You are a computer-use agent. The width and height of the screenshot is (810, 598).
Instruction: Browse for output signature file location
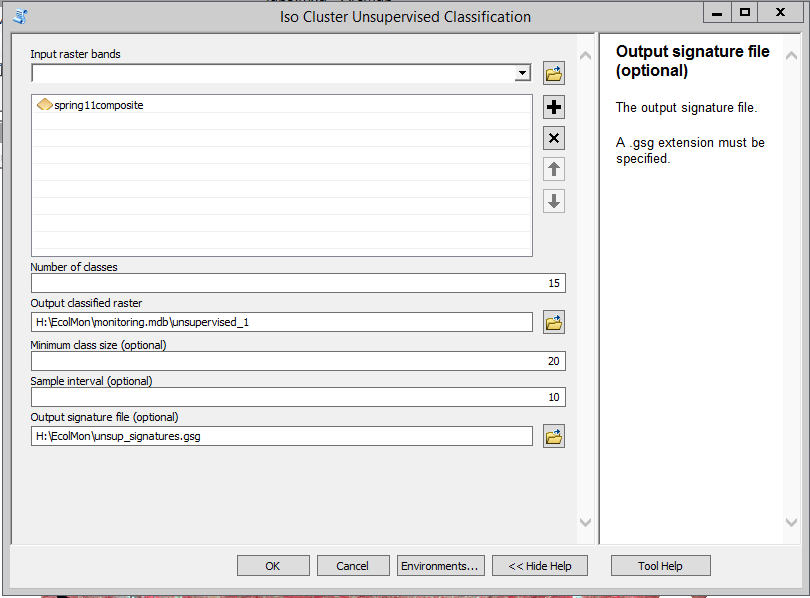click(x=554, y=436)
